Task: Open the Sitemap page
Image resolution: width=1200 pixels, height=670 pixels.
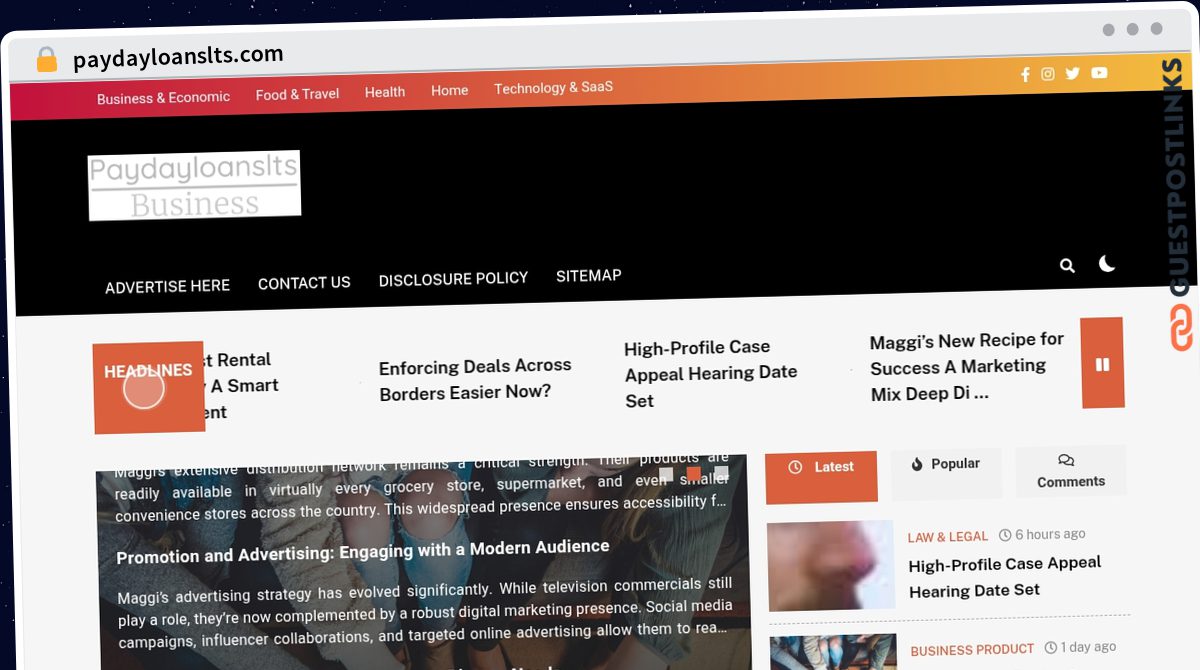Action: [589, 276]
